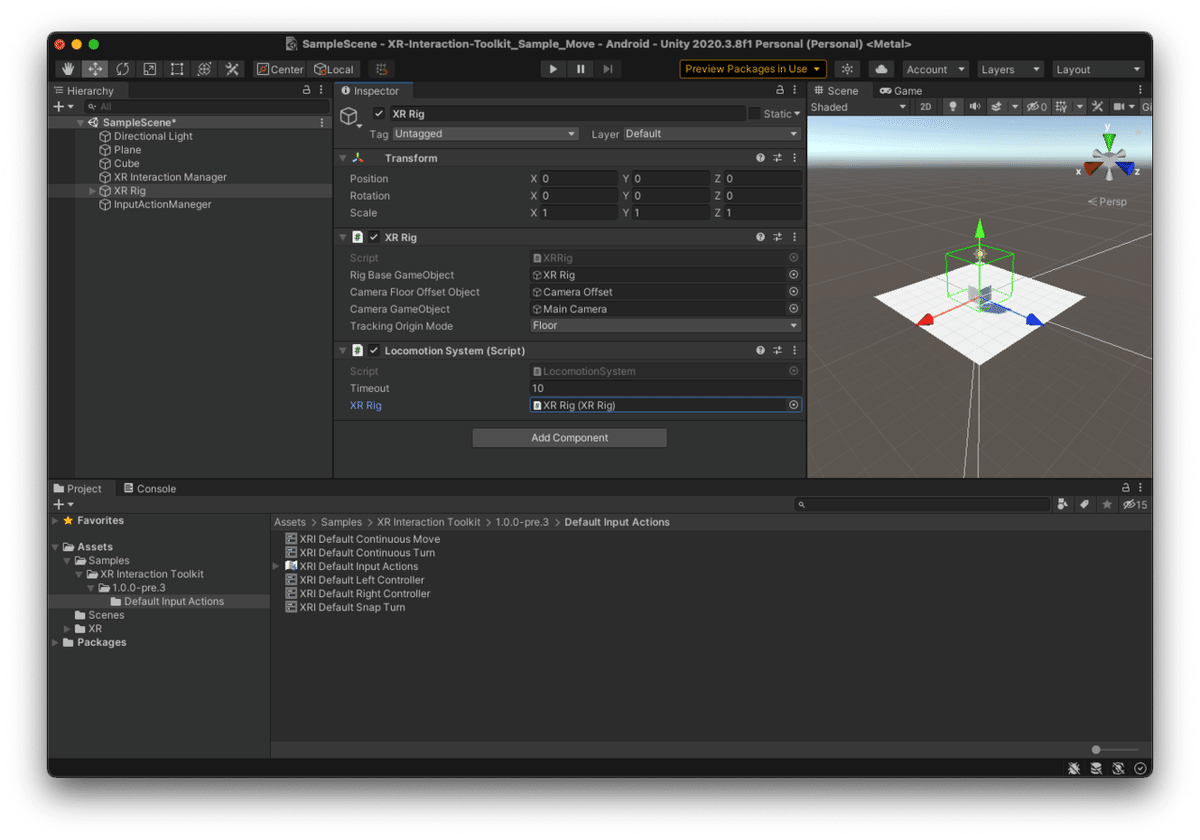Switch to the Console tab
The image size is (1200, 840).
point(149,489)
